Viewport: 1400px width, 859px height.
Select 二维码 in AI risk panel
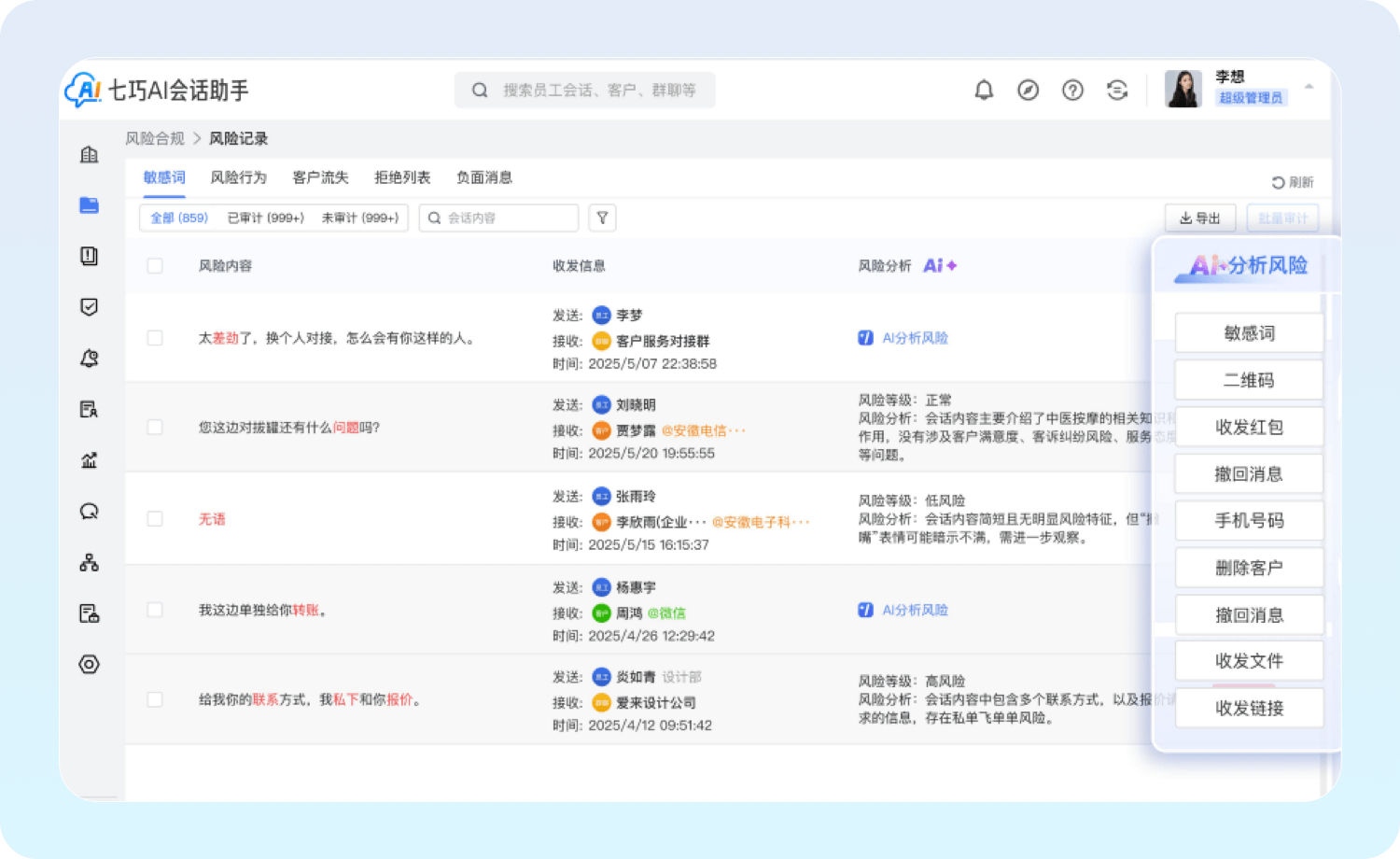click(x=1249, y=380)
